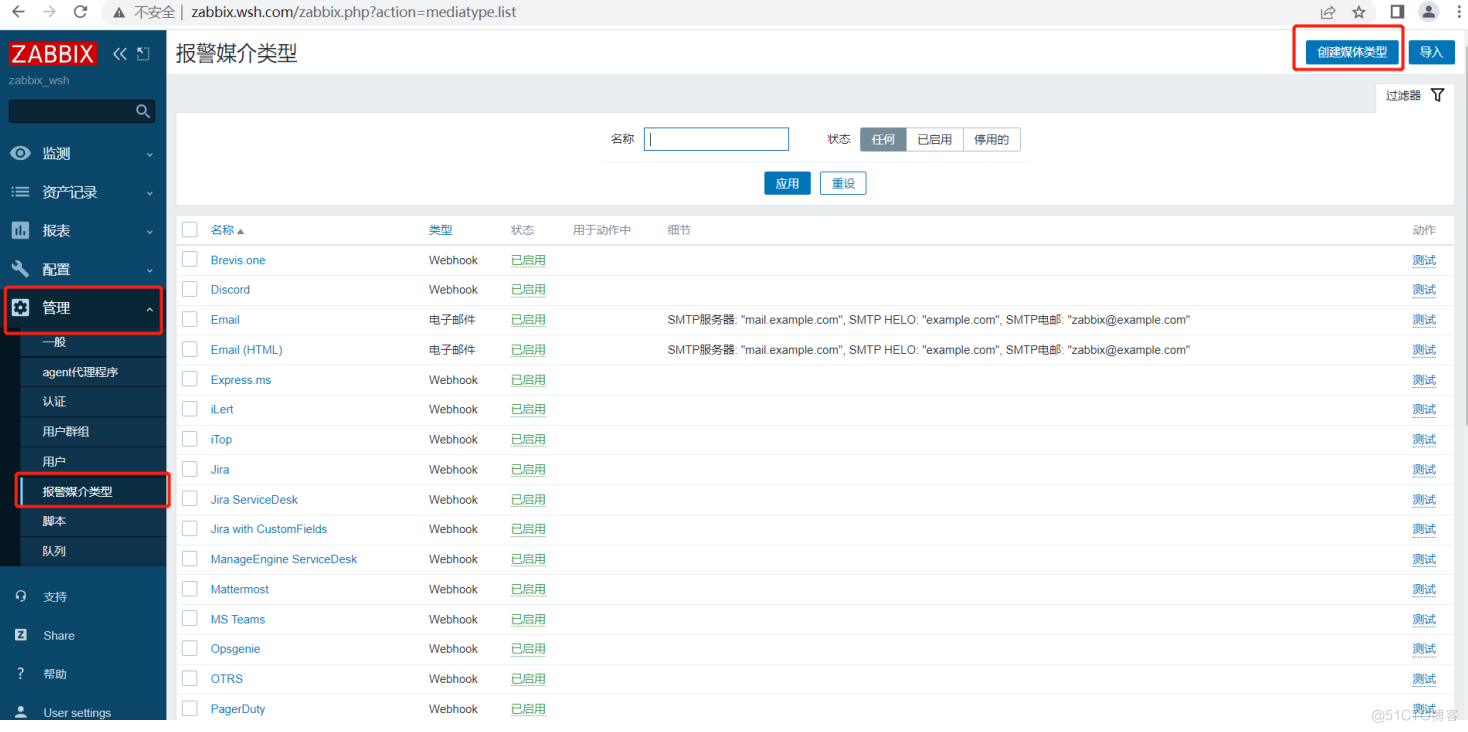Click the User settings person icon
This screenshot has width=1468, height=732.
(x=20, y=713)
